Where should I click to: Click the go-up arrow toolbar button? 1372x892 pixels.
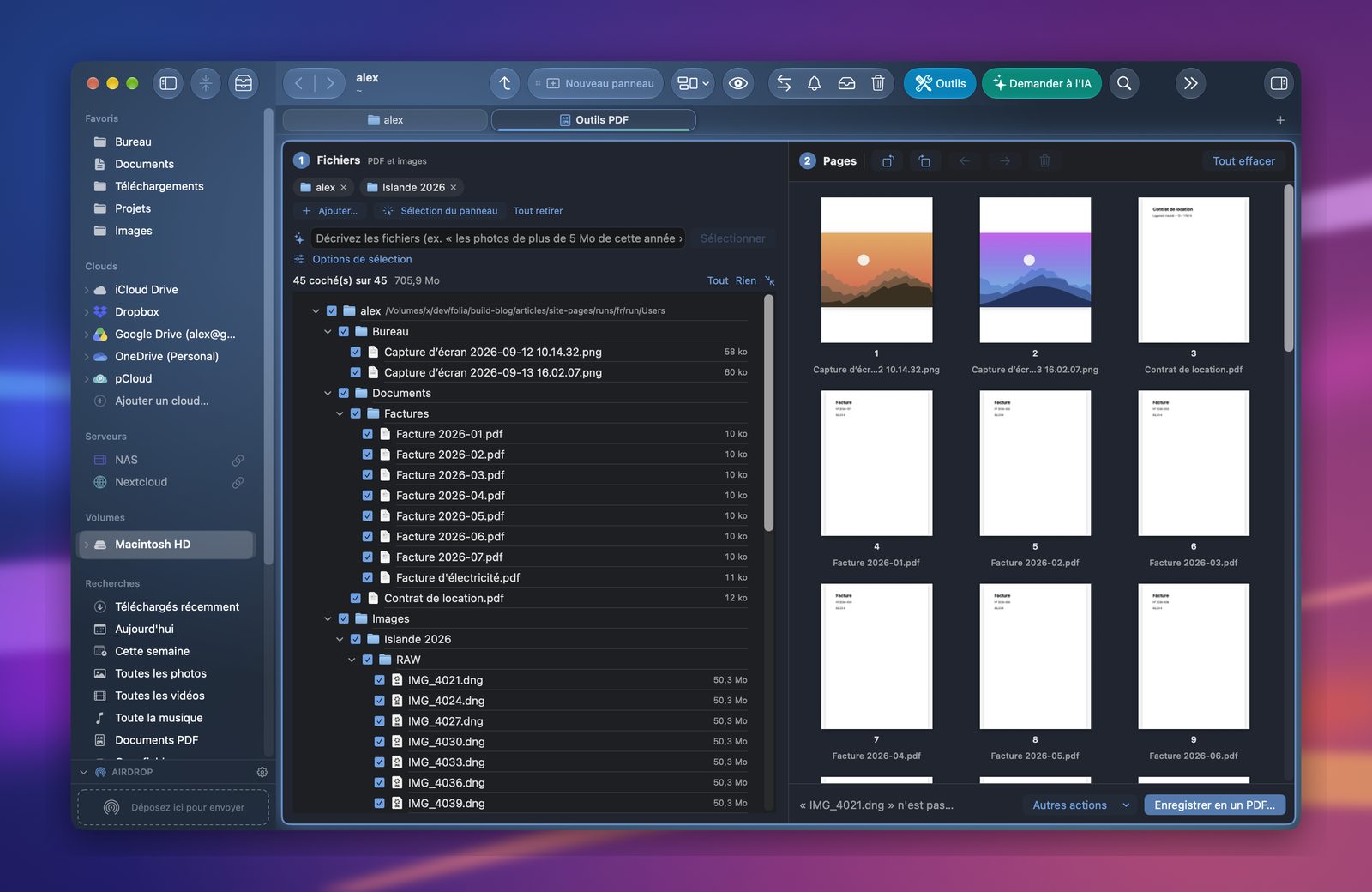[x=505, y=83]
